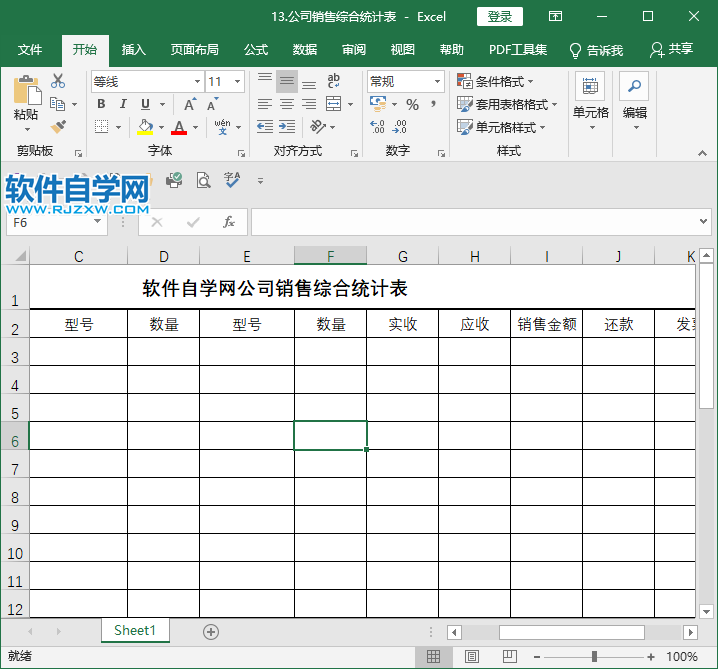Open the 编辑 editing button
Image resolution: width=718 pixels, height=669 pixels.
(634, 102)
